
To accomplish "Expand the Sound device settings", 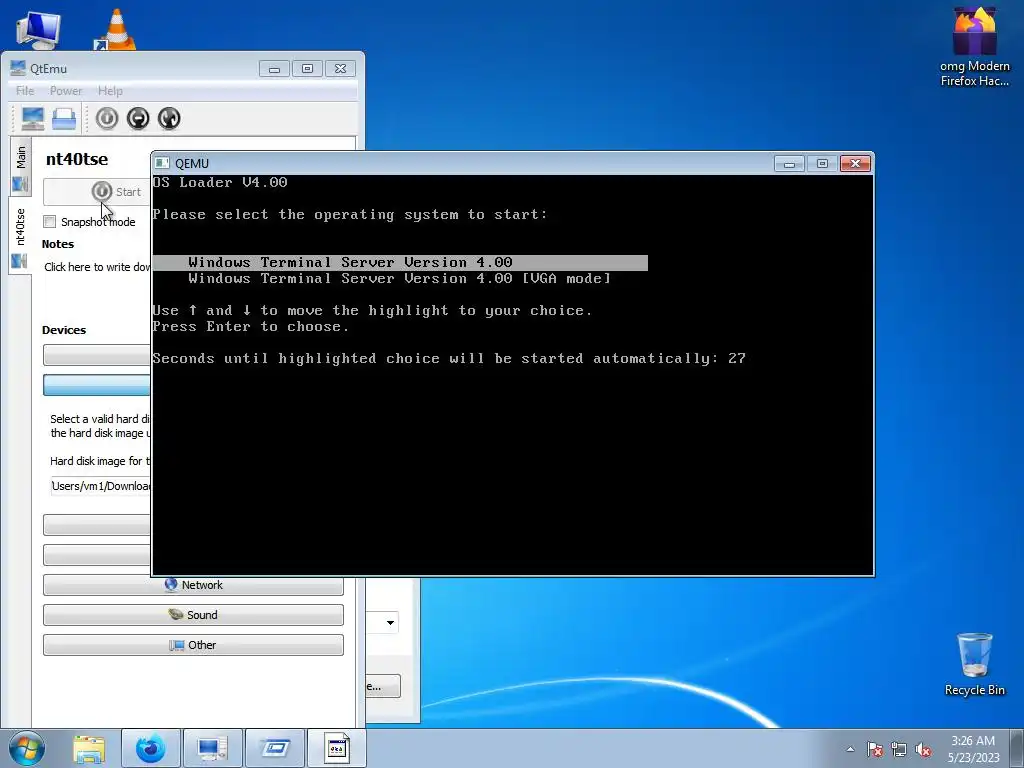I will tap(193, 615).
